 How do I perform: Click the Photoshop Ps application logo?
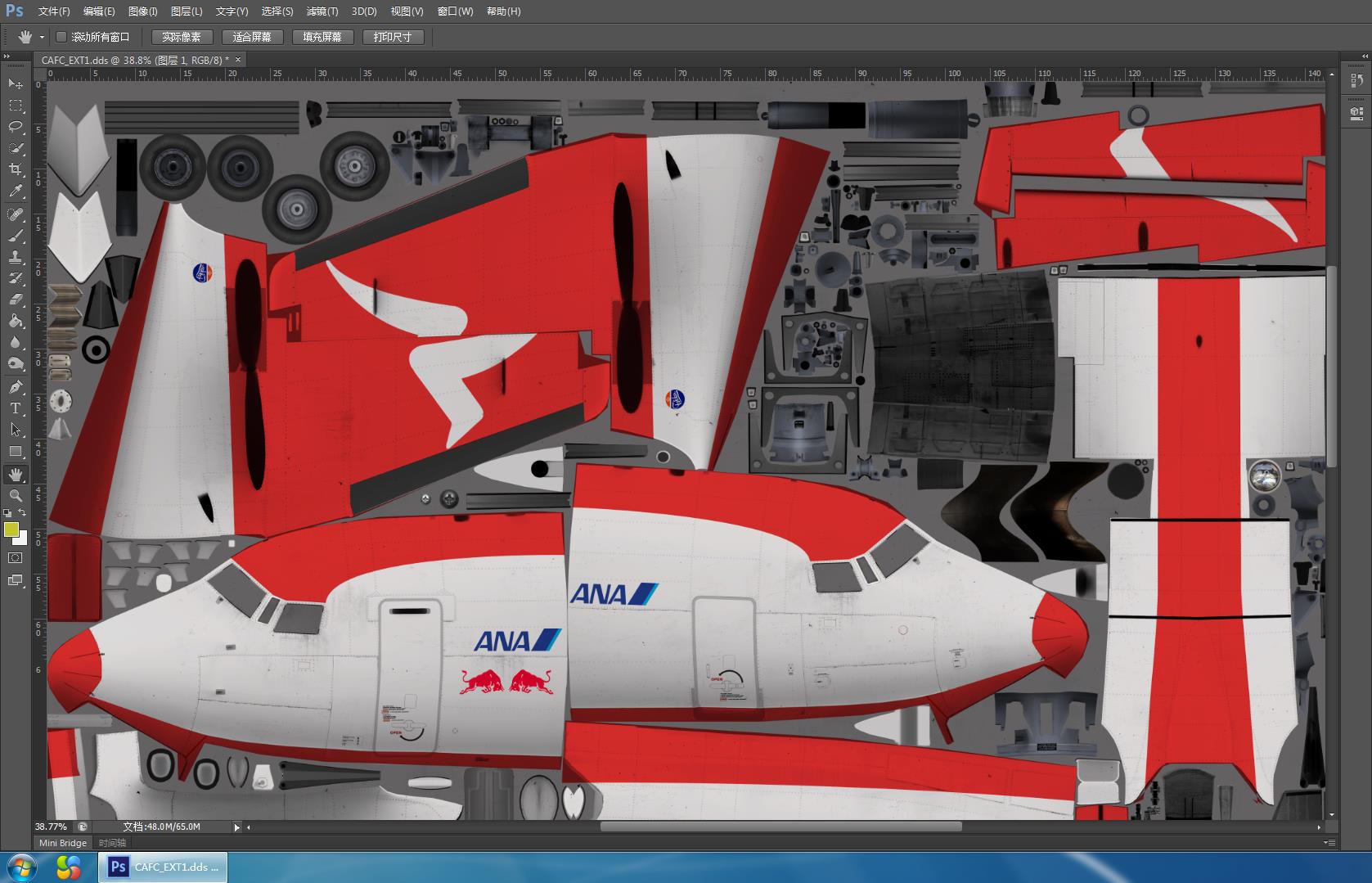point(15,11)
